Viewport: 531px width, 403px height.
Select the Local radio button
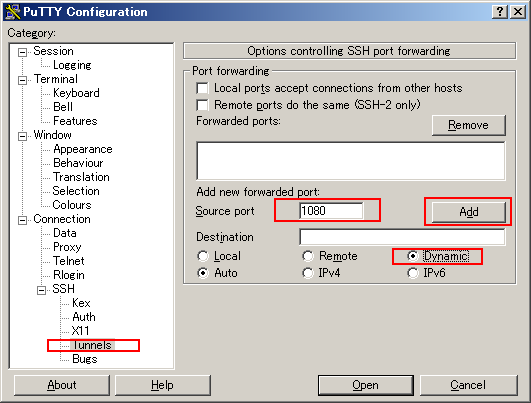click(203, 256)
